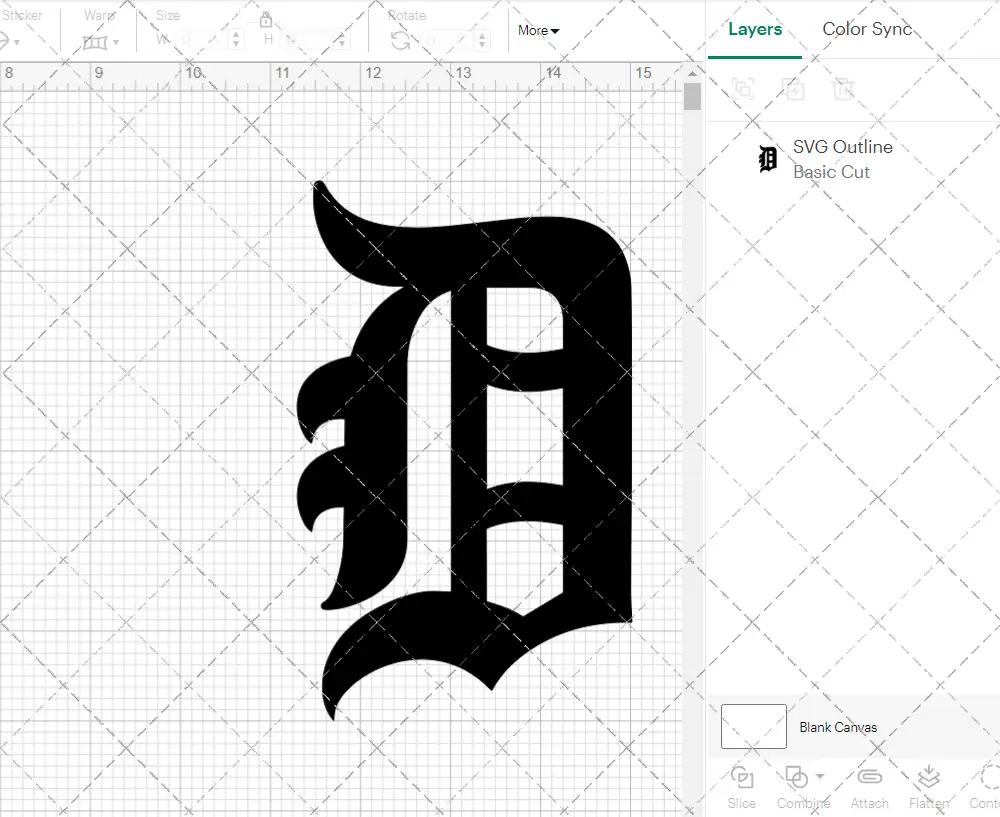Adjust the Width stepper arrows
Image resolution: width=1000 pixels, height=817 pixels.
tap(236, 40)
